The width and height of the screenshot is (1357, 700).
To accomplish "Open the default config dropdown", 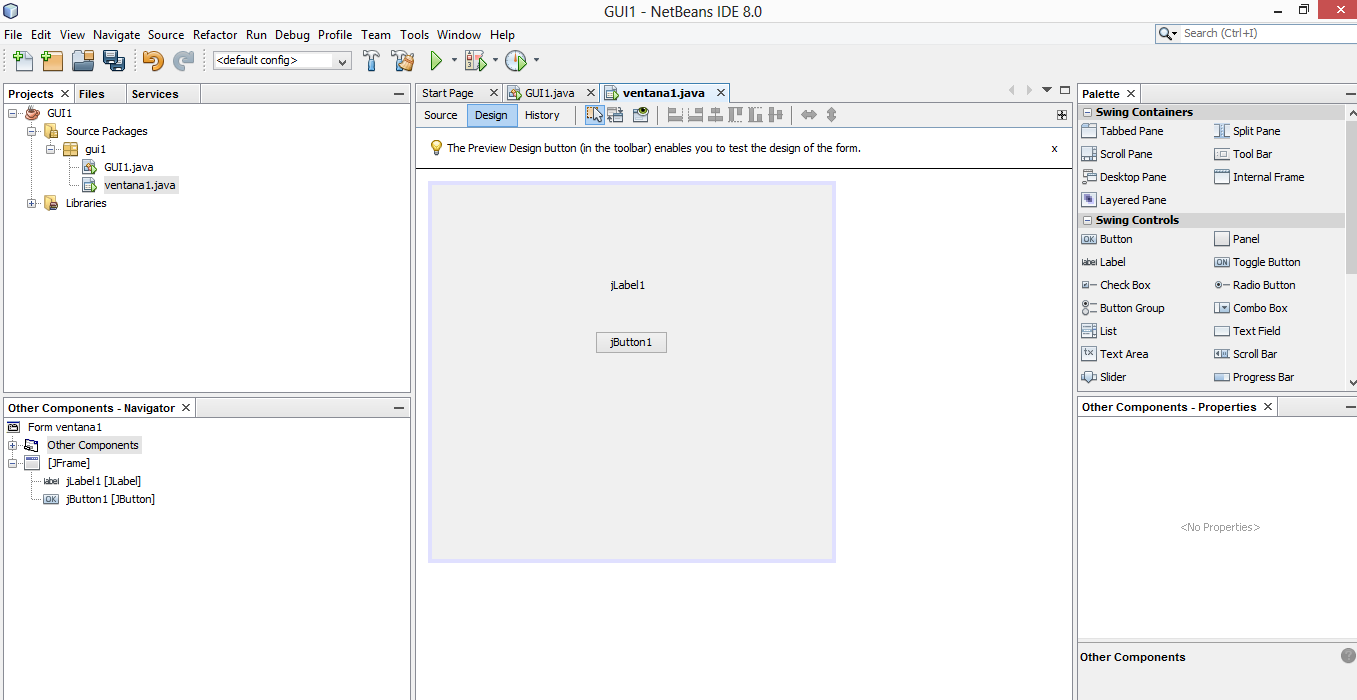I will coord(341,60).
